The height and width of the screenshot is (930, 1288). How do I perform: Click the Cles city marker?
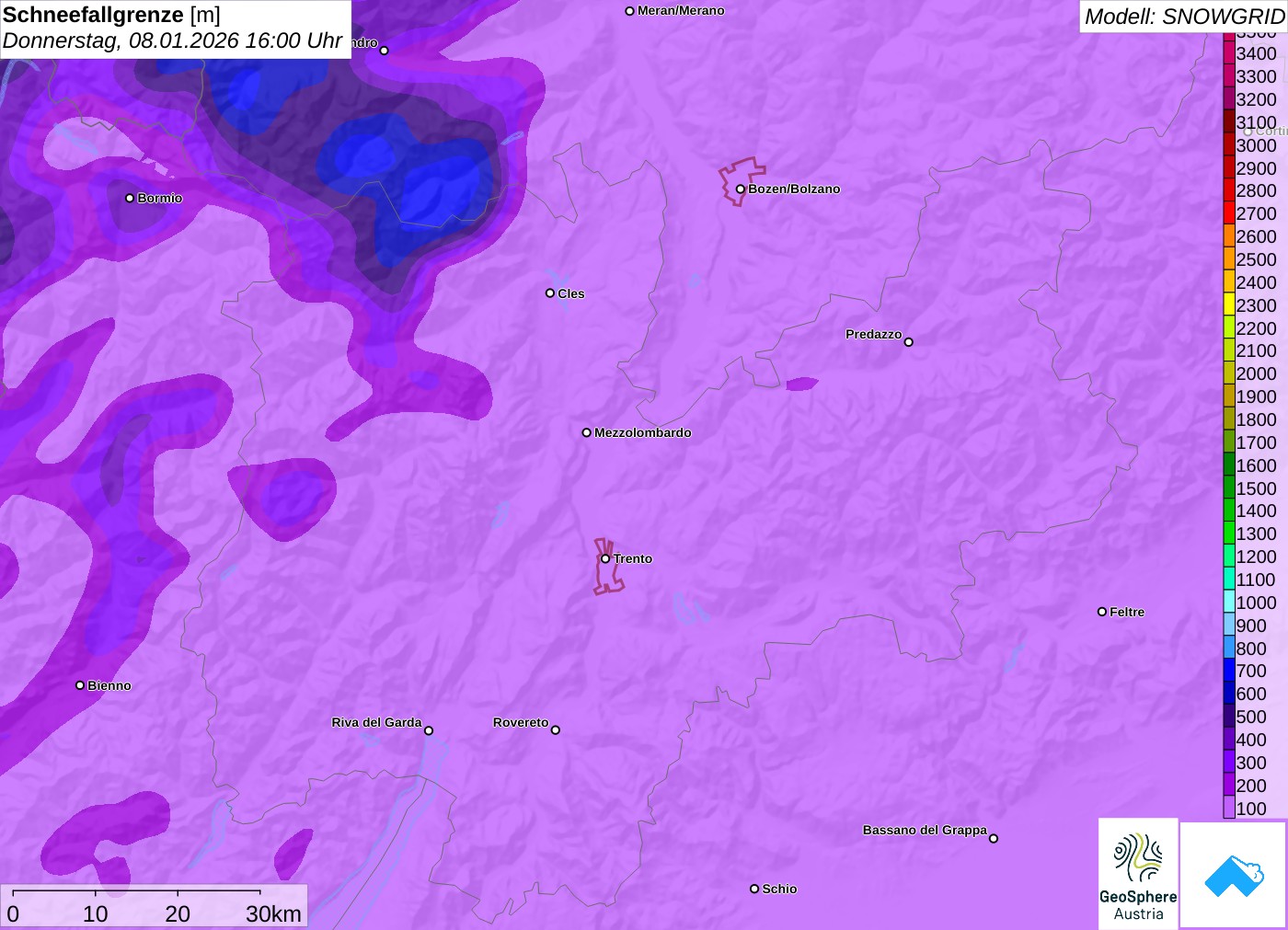[550, 293]
